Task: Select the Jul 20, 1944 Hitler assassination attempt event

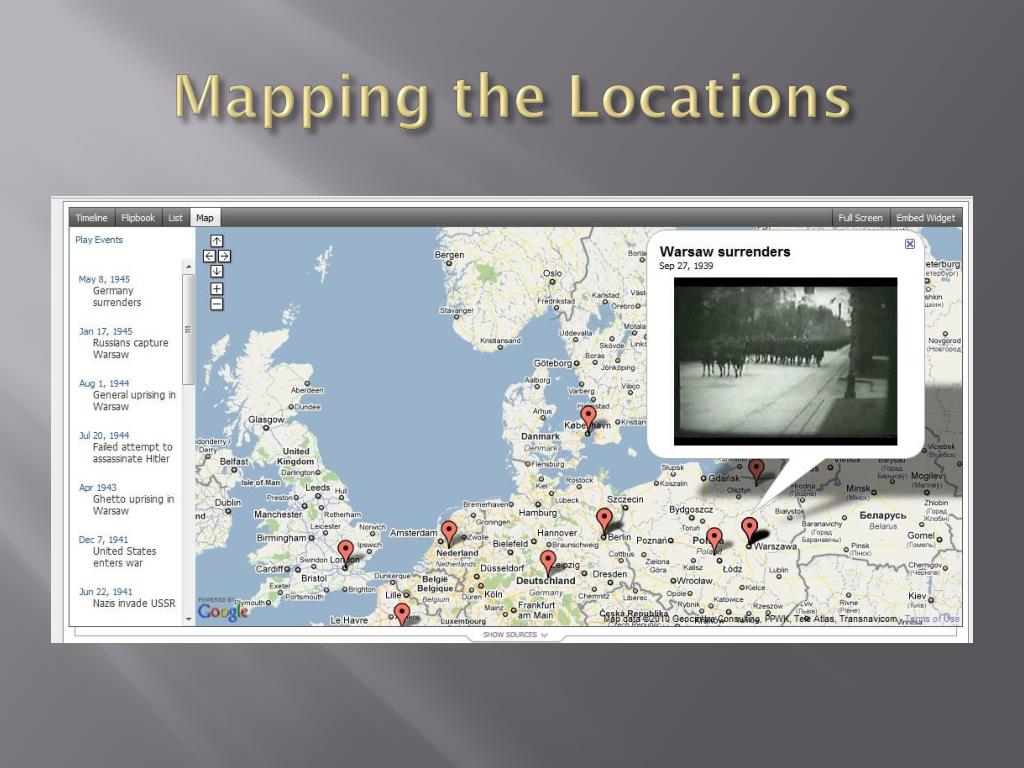Action: tap(125, 447)
